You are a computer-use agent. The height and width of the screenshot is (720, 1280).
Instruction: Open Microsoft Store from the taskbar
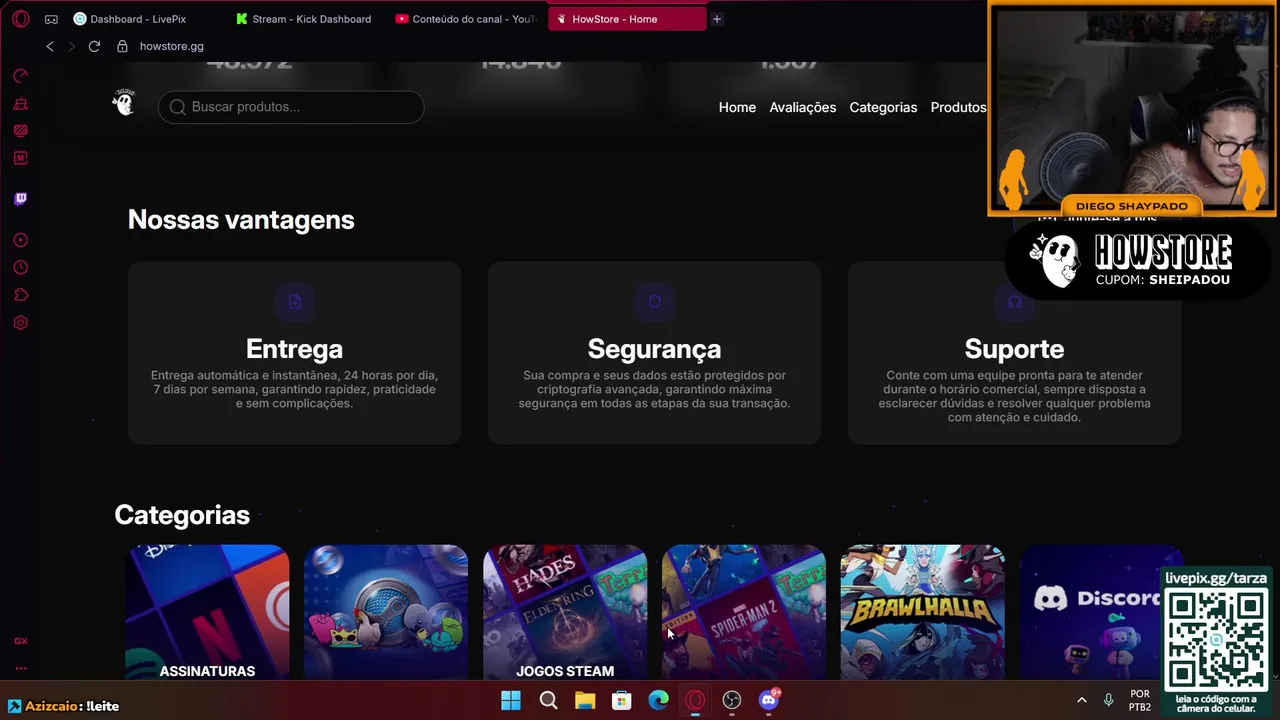coord(622,700)
